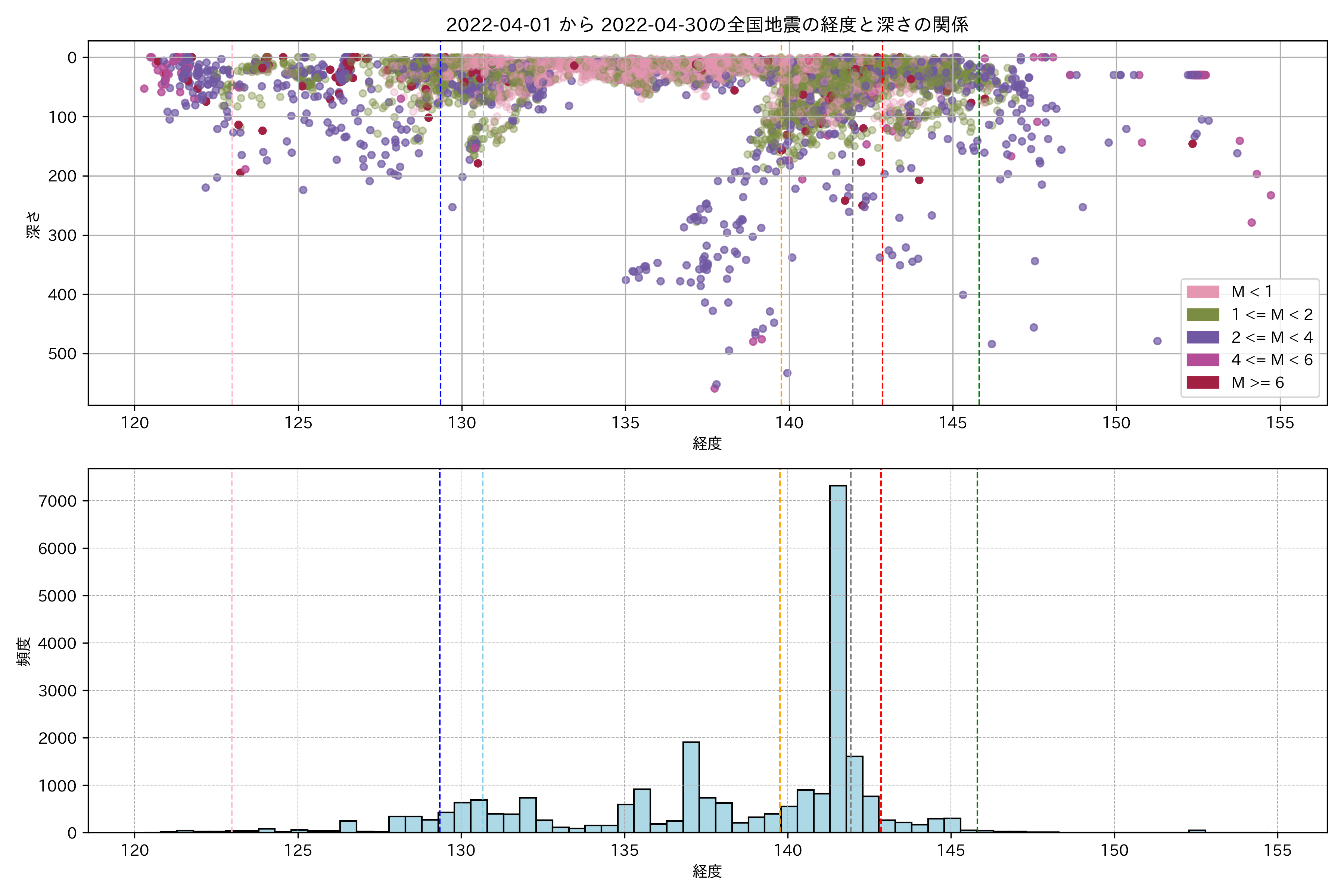Click the pink dashed vertical line in the scatter plot
The height and width of the screenshot is (896, 1344).
[232, 228]
